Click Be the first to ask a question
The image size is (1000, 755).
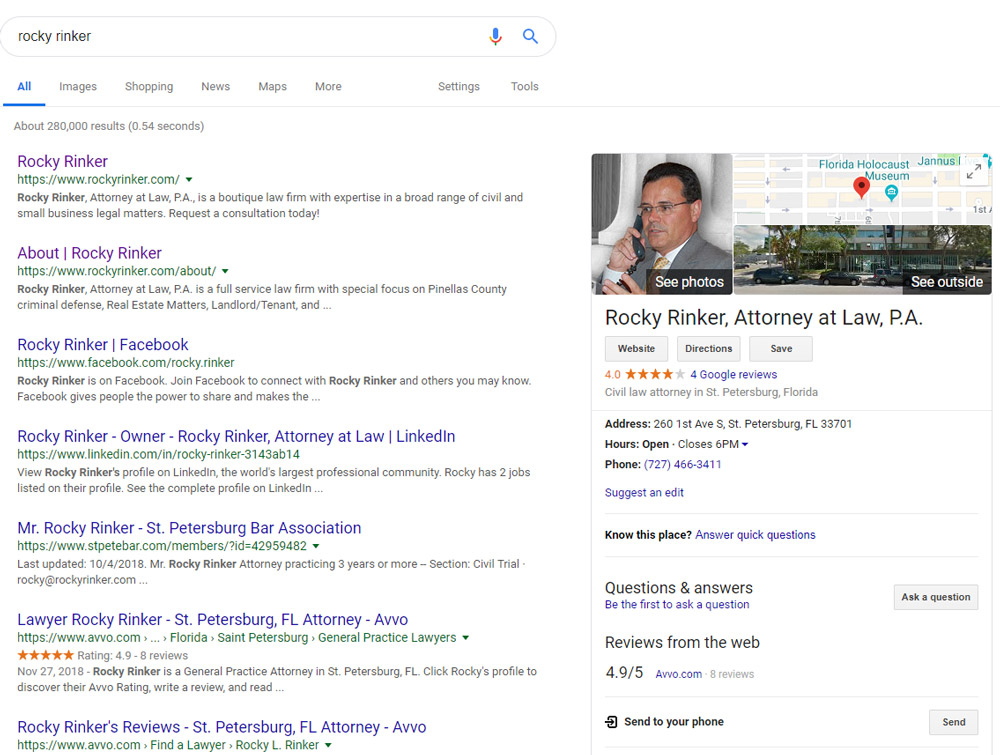(x=677, y=605)
